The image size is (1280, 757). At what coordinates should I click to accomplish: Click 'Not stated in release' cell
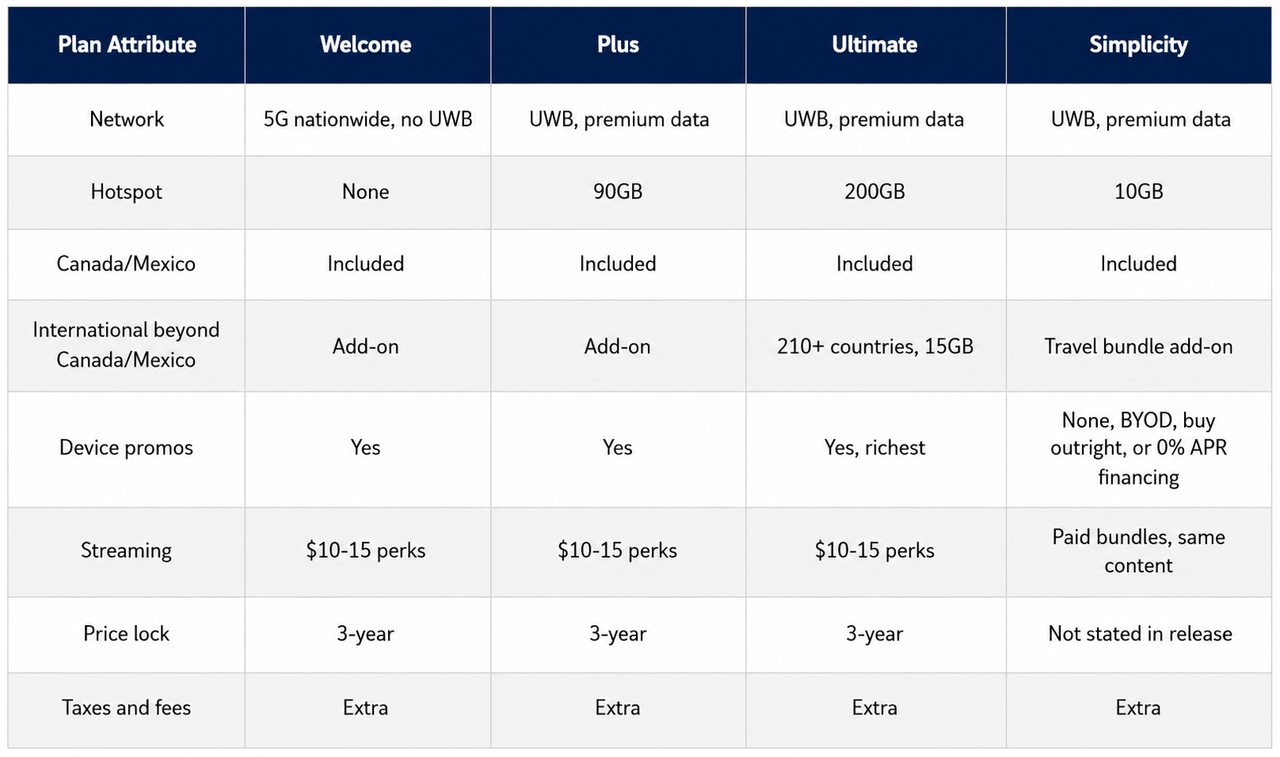coord(1138,634)
